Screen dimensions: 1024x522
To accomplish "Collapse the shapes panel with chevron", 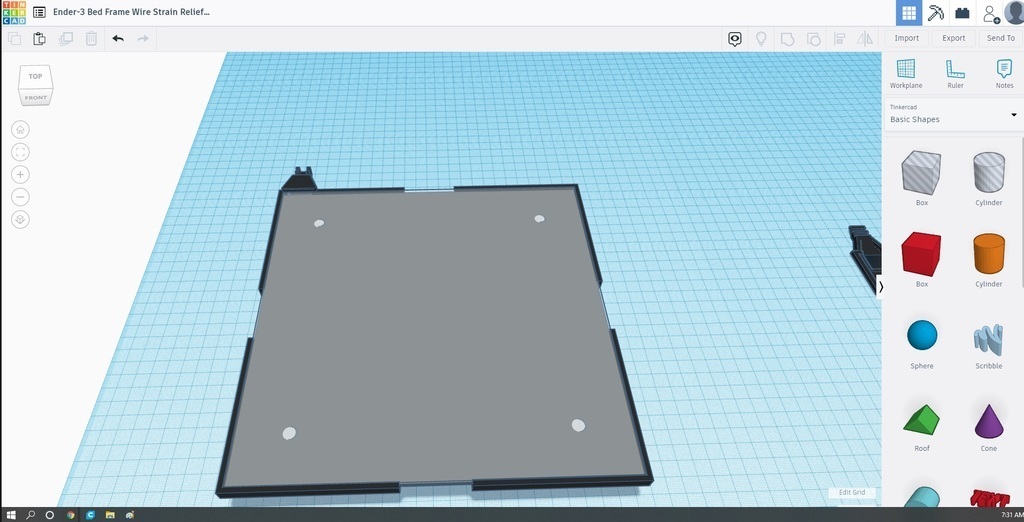I will click(881, 287).
